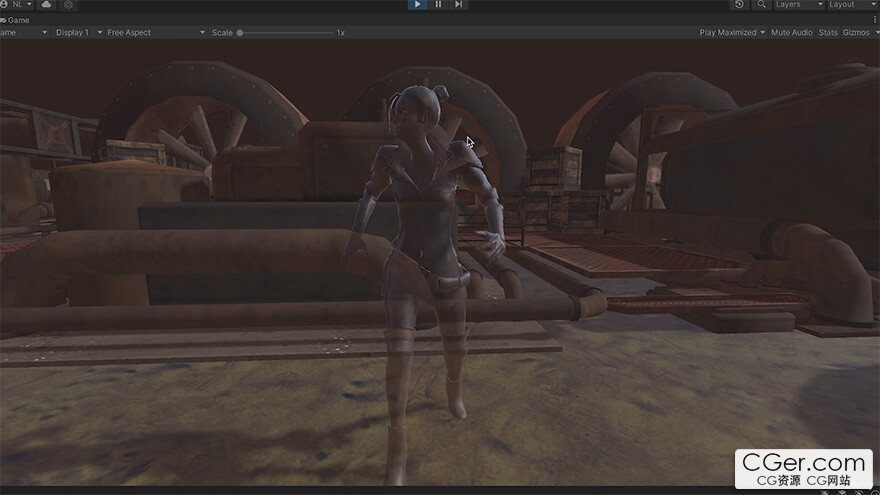The width and height of the screenshot is (880, 495).
Task: Expand the Layout dropdown
Action: (853, 4)
